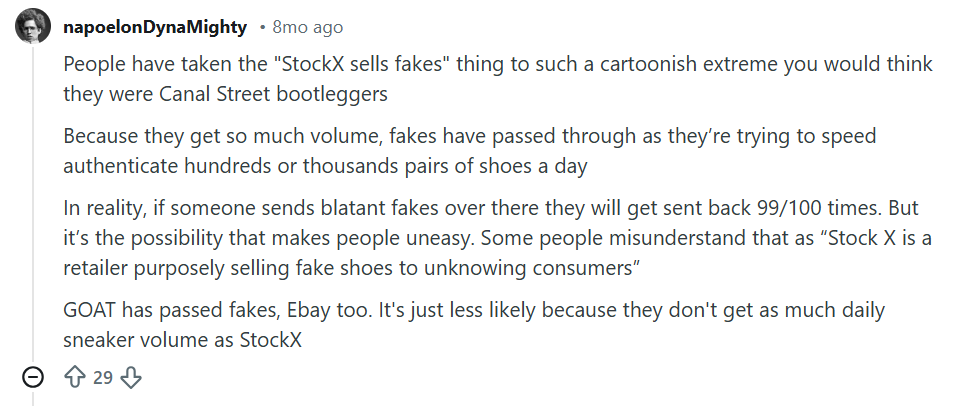Click the word "GOAT" in last paragraph
The height and width of the screenshot is (406, 964).
pos(89,311)
